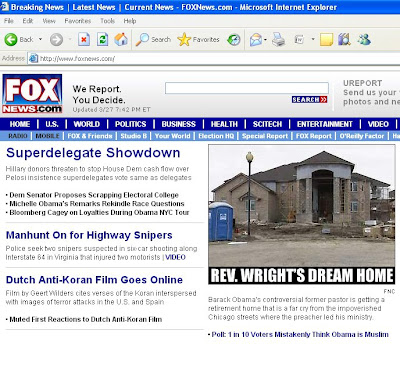Expand the Edit button dropdown arrow

(313, 39)
